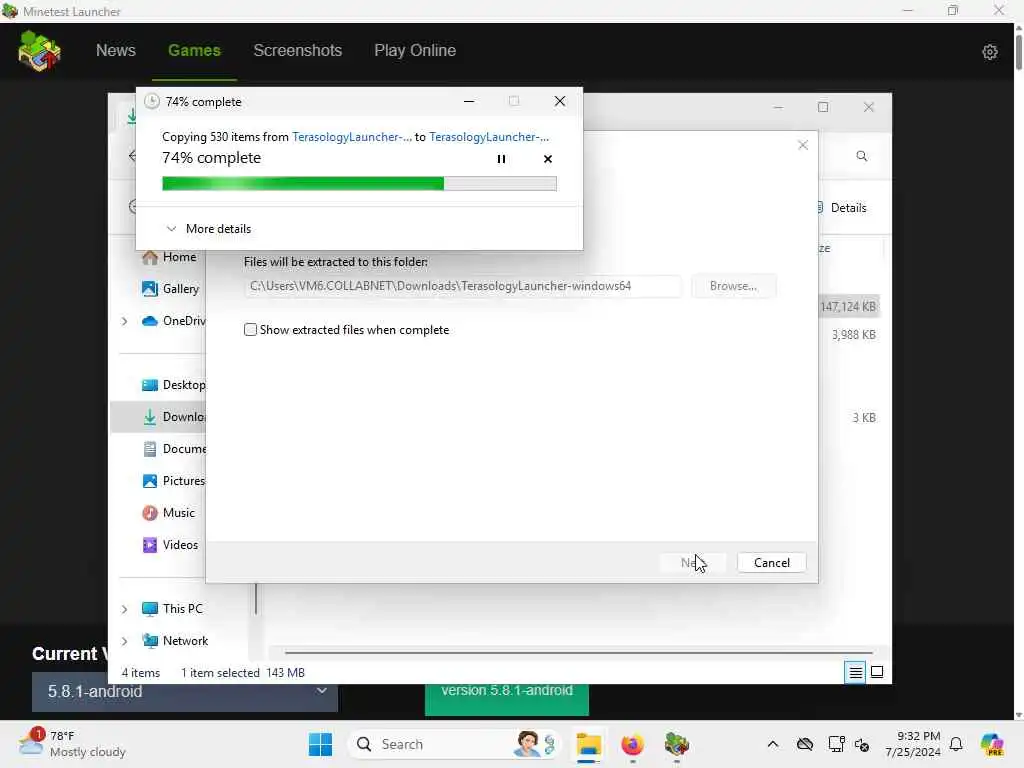Select the Play Online tab
Viewport: 1024px width, 768px height.
click(x=415, y=50)
